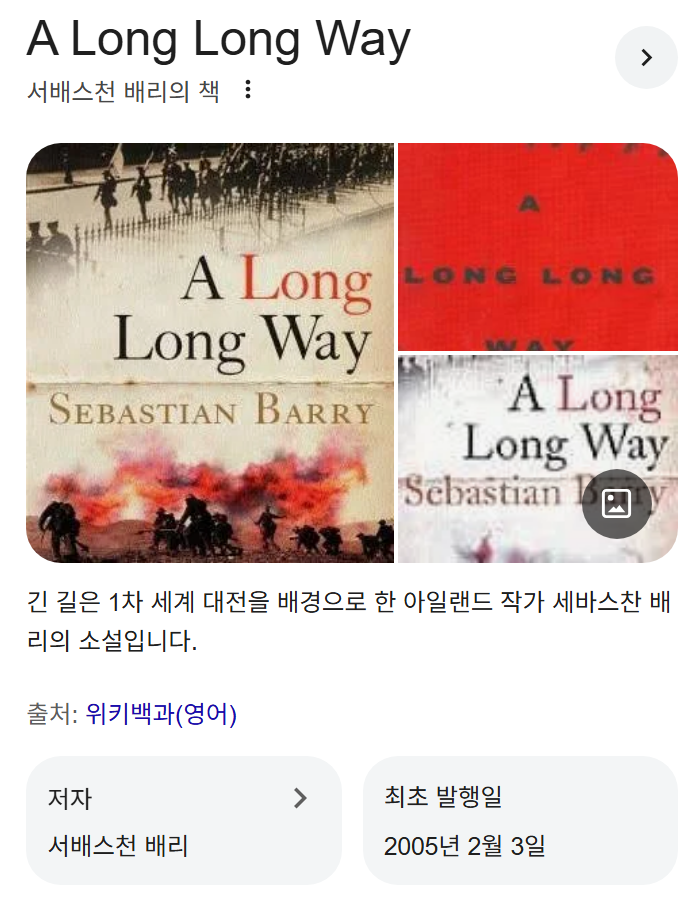Open the three-dot more options menu

(x=248, y=89)
